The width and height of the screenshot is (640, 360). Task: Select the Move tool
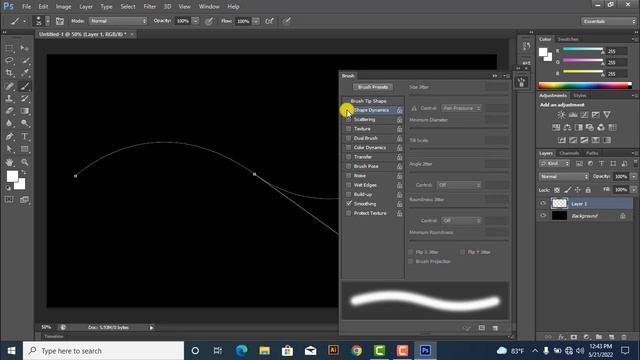(24, 48)
